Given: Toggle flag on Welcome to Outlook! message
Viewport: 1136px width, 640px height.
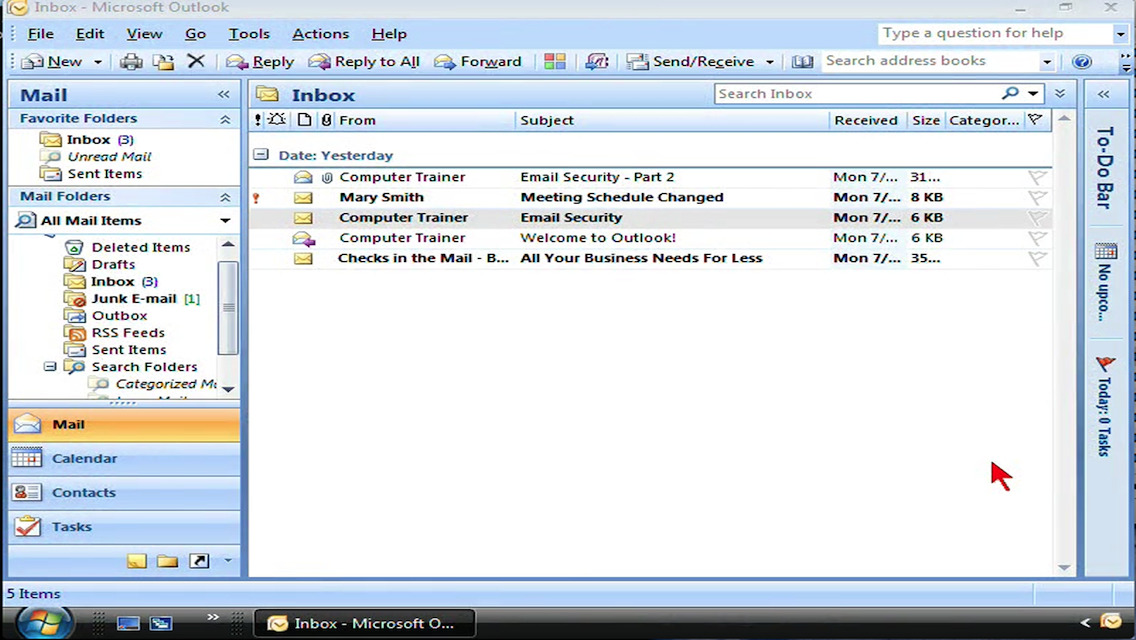Looking at the screenshot, I should coord(1037,238).
